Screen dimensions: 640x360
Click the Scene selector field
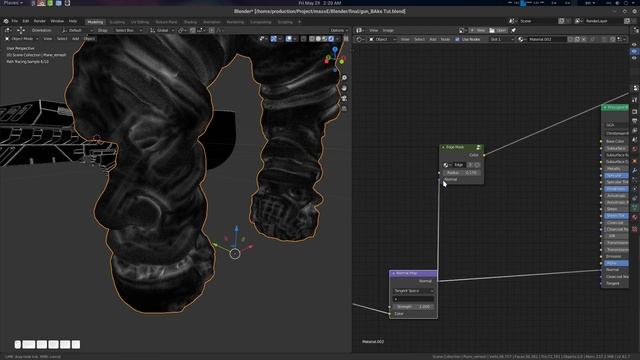(537, 21)
